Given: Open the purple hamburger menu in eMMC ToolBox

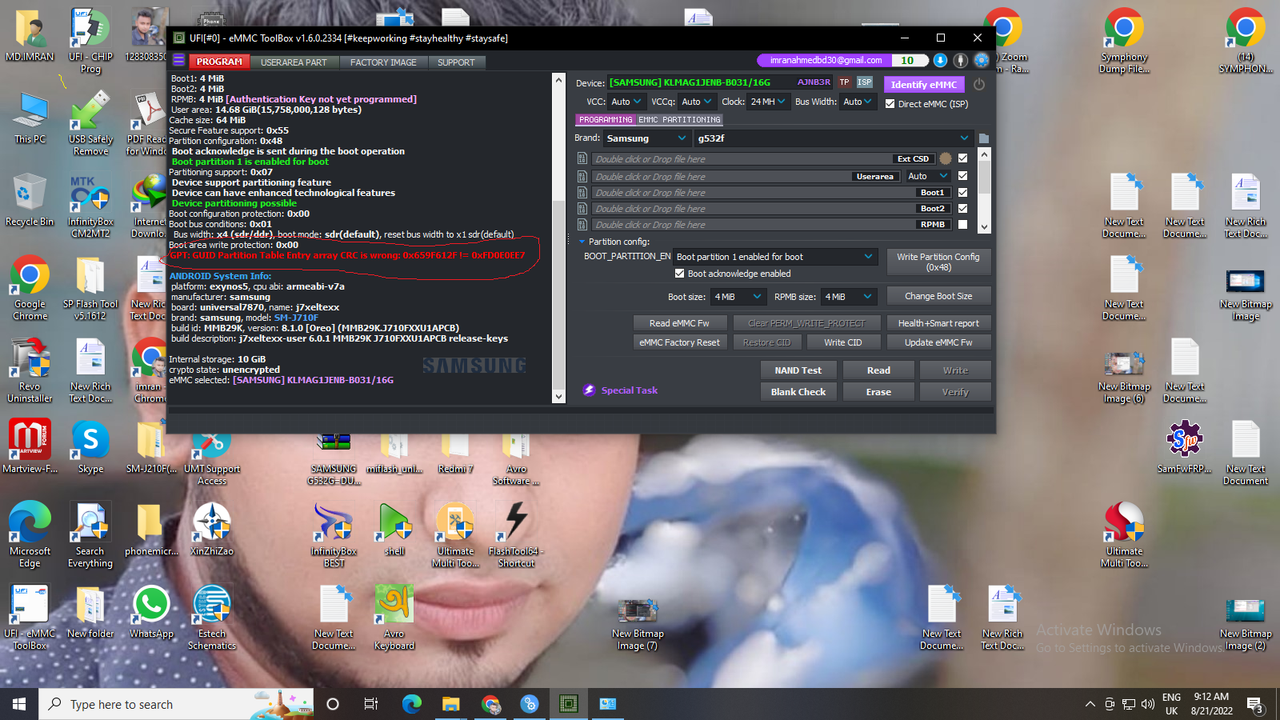Looking at the screenshot, I should [x=179, y=61].
